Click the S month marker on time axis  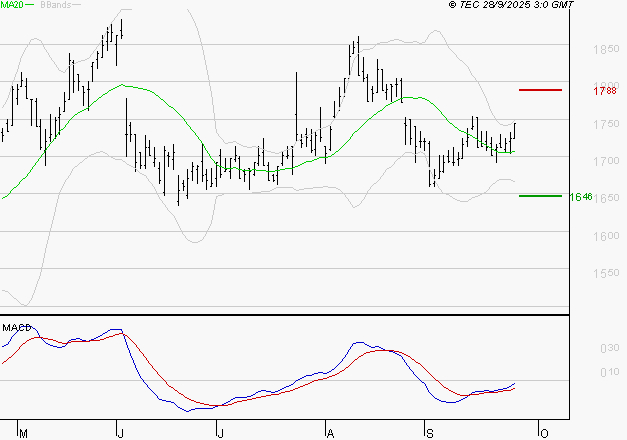[429, 433]
